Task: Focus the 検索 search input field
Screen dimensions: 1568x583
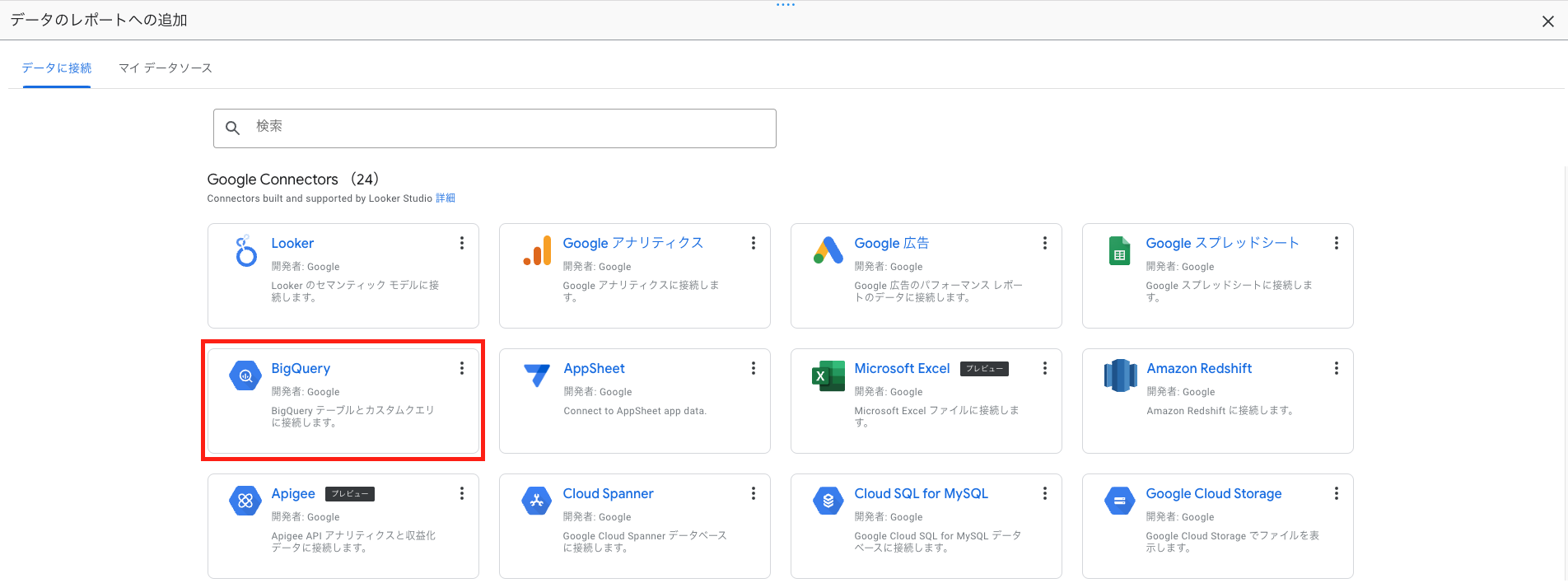Action: coord(495,128)
